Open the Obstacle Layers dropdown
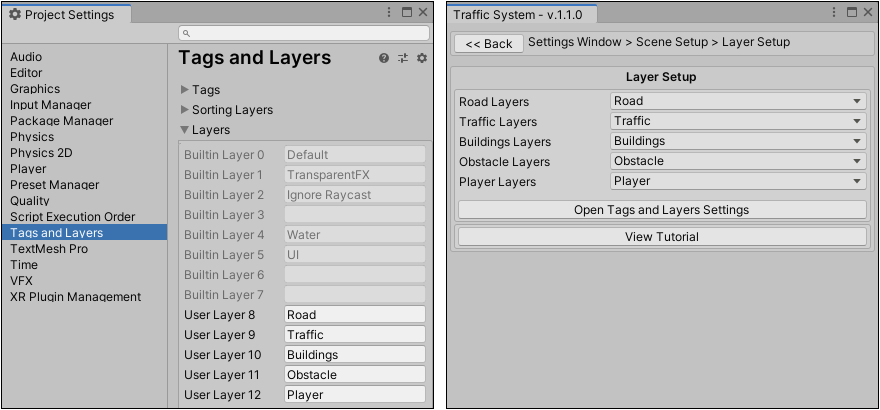 pos(738,161)
